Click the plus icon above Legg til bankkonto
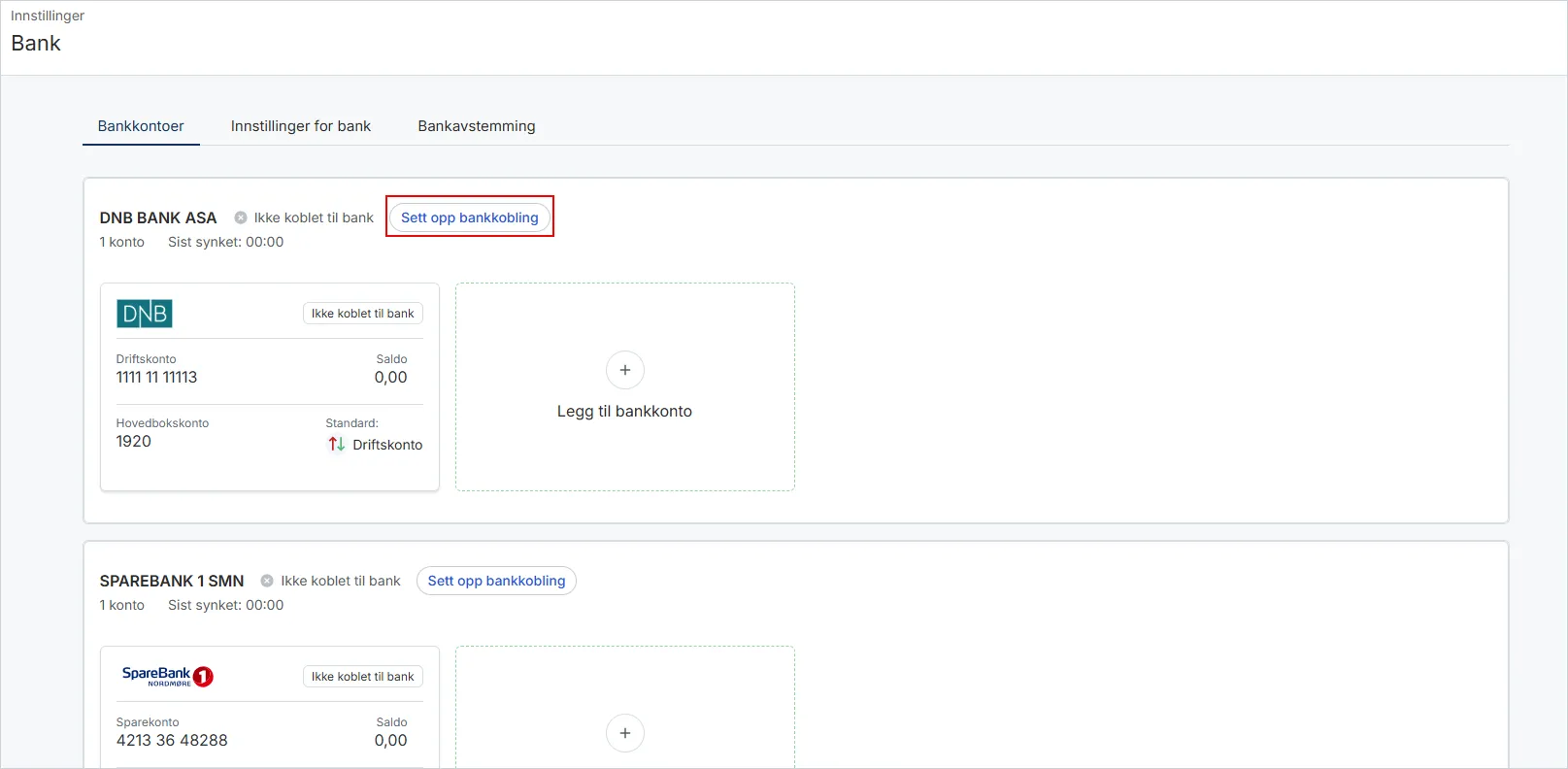The width and height of the screenshot is (1568, 769). [625, 370]
